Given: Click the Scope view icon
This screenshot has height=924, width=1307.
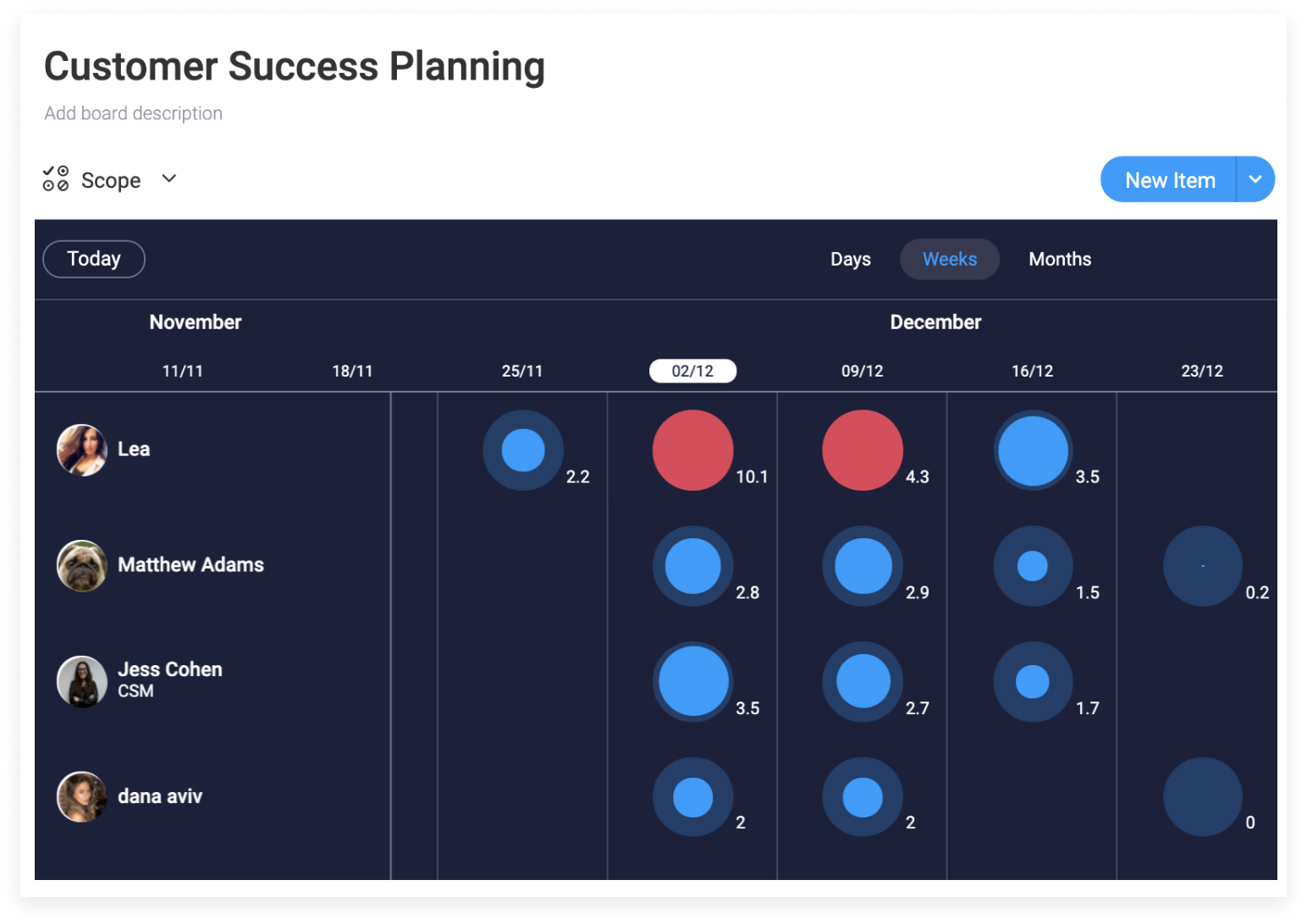Looking at the screenshot, I should [x=56, y=179].
